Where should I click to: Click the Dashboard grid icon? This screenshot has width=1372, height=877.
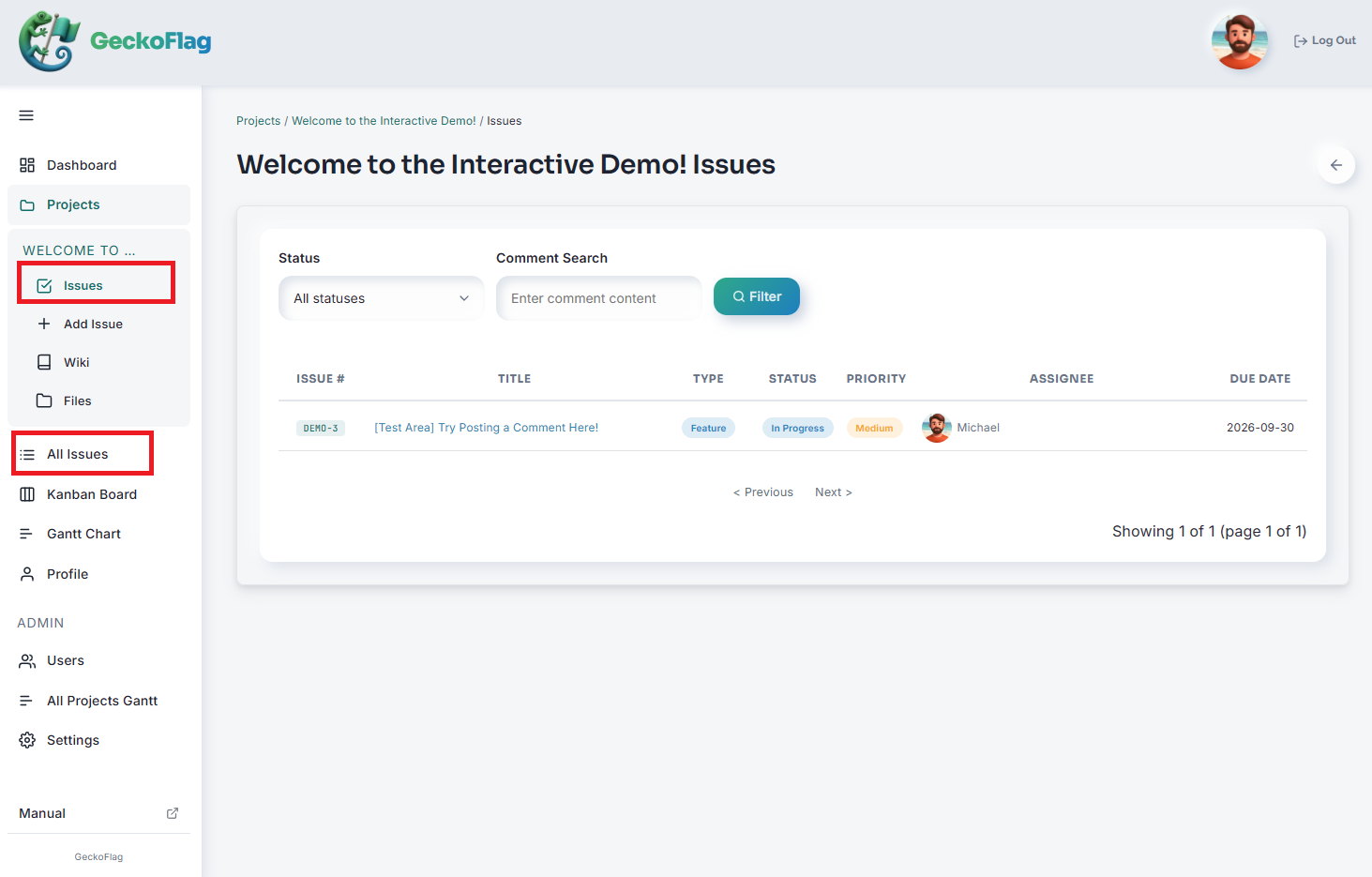[x=27, y=165]
